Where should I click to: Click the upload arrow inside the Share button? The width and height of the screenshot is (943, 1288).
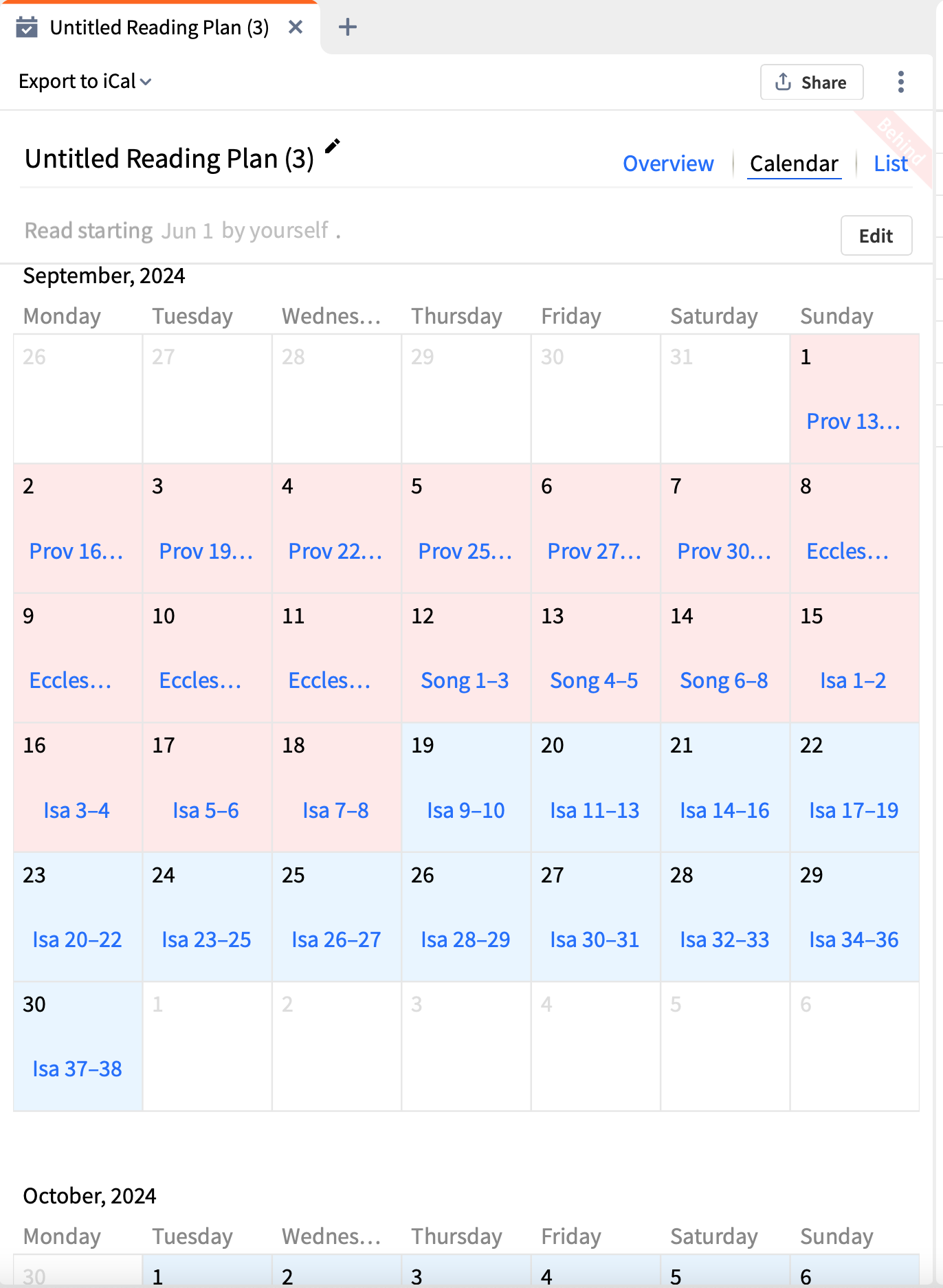click(784, 82)
